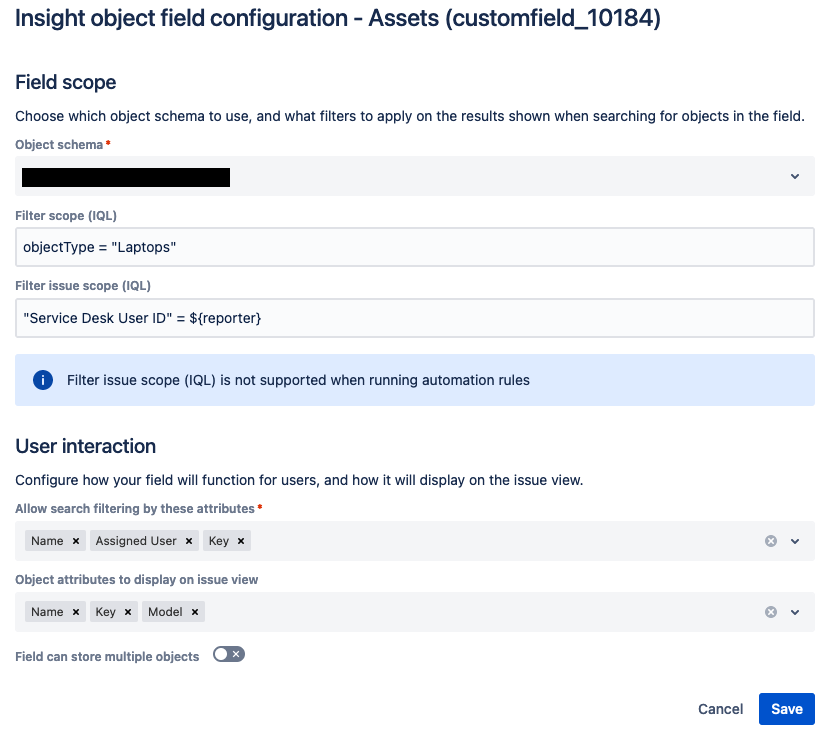Clear all issue view display attributes
The width and height of the screenshot is (829, 744).
point(771,612)
